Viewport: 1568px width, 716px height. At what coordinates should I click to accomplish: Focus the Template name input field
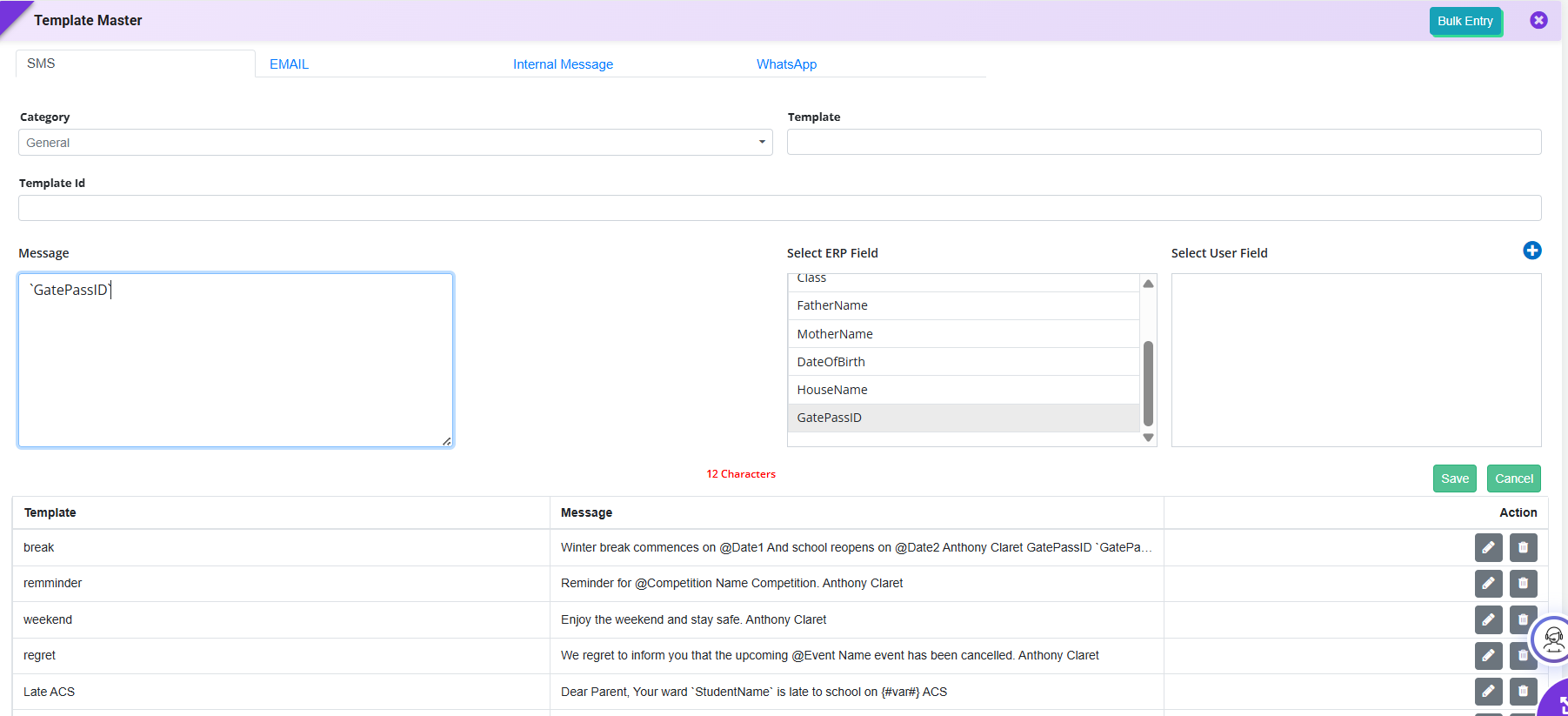tap(1164, 142)
